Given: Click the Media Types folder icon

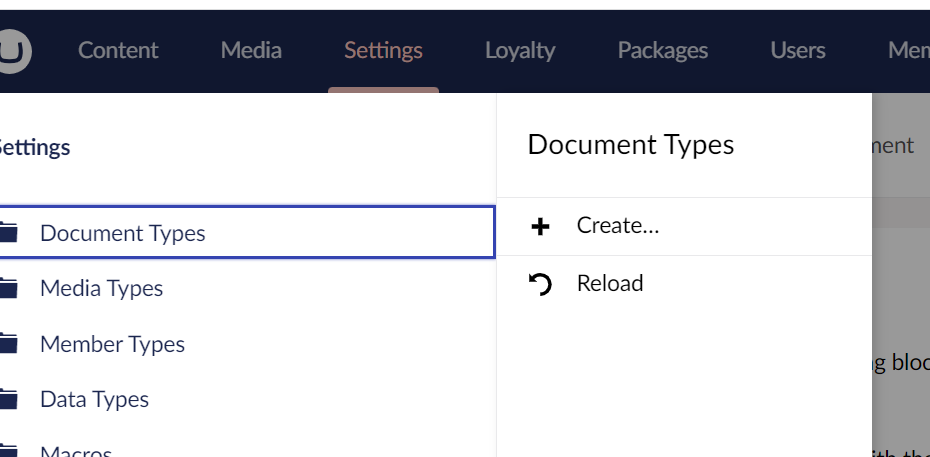Looking at the screenshot, I should click(x=8, y=289).
